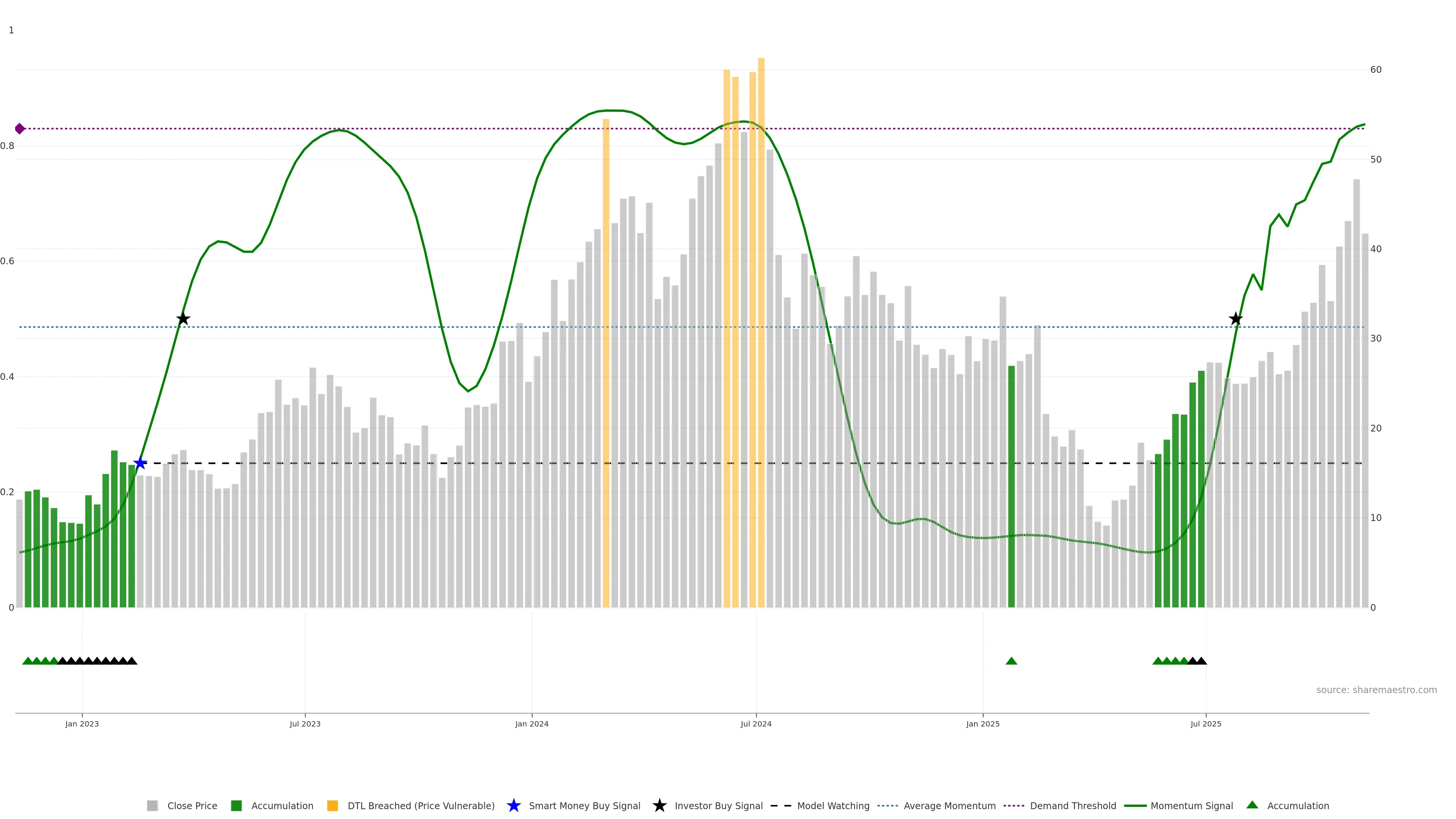The height and width of the screenshot is (819, 1456).
Task: Click the Jan 2024 x-axis label
Action: click(x=531, y=723)
